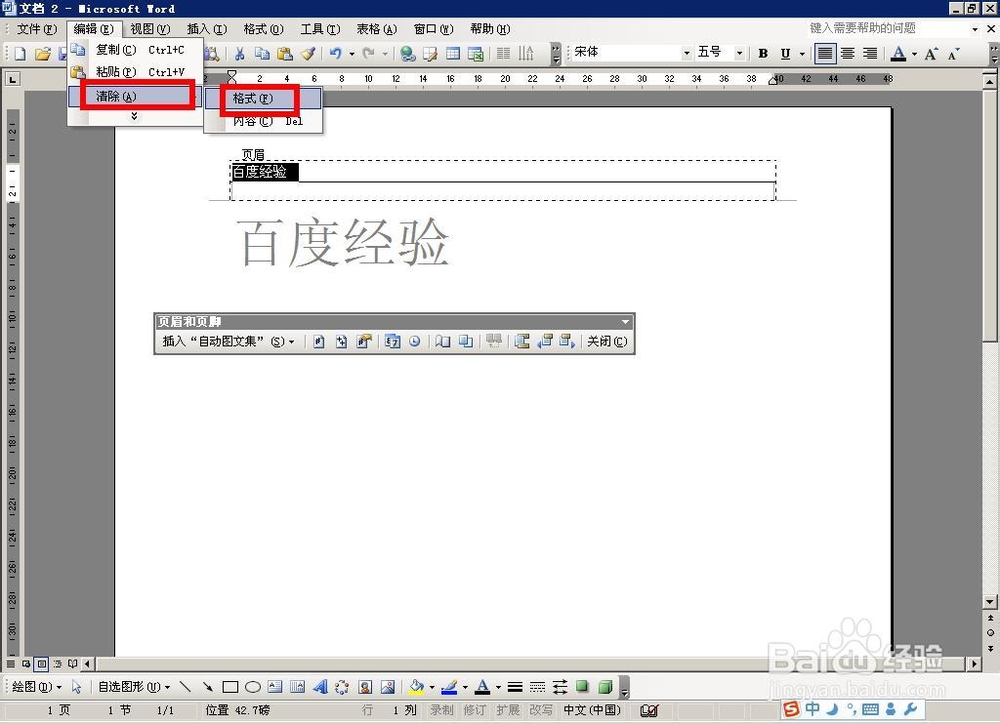Click the line color brush swatch
This screenshot has width=1000, height=724.
click(449, 687)
